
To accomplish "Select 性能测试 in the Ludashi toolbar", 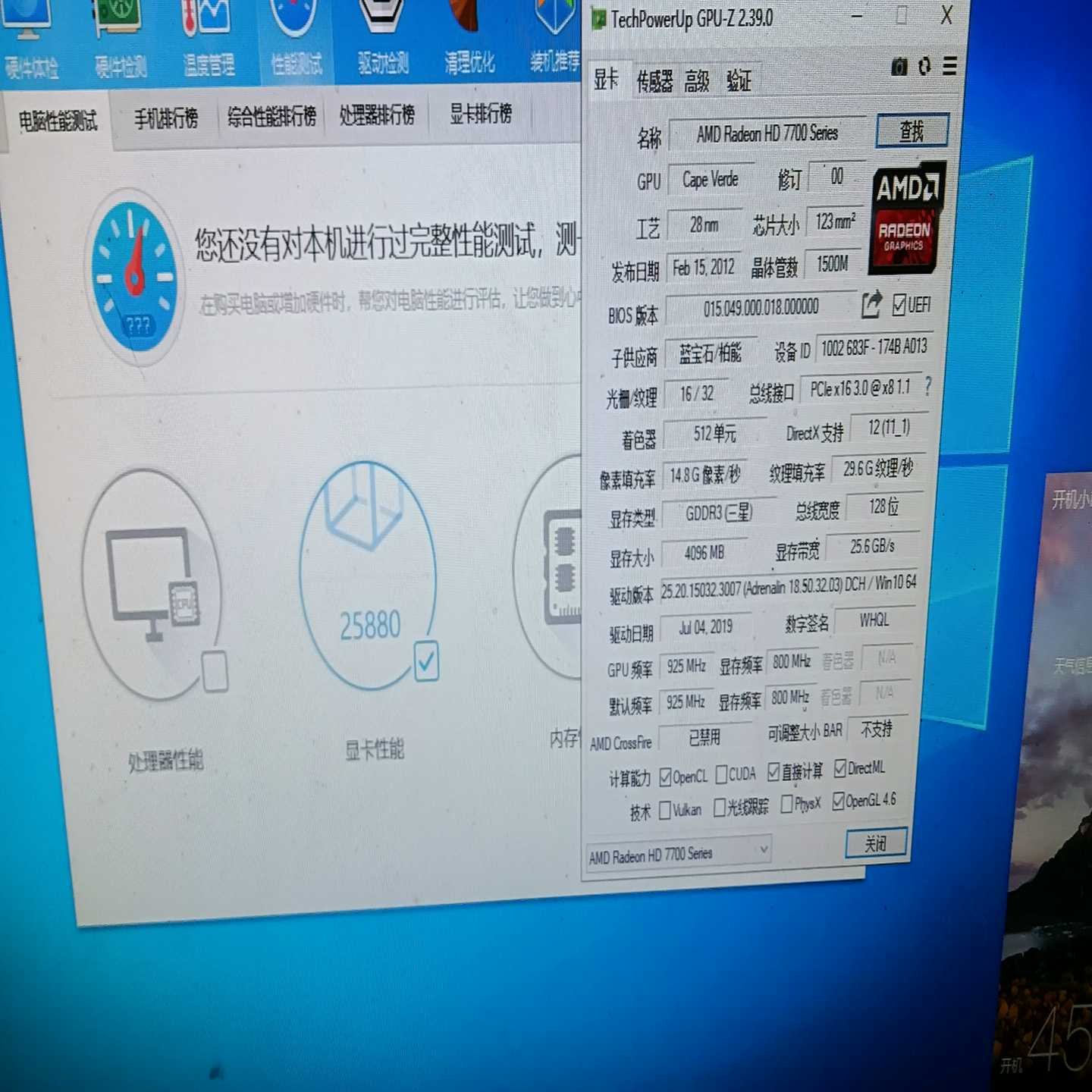I will tap(296, 42).
